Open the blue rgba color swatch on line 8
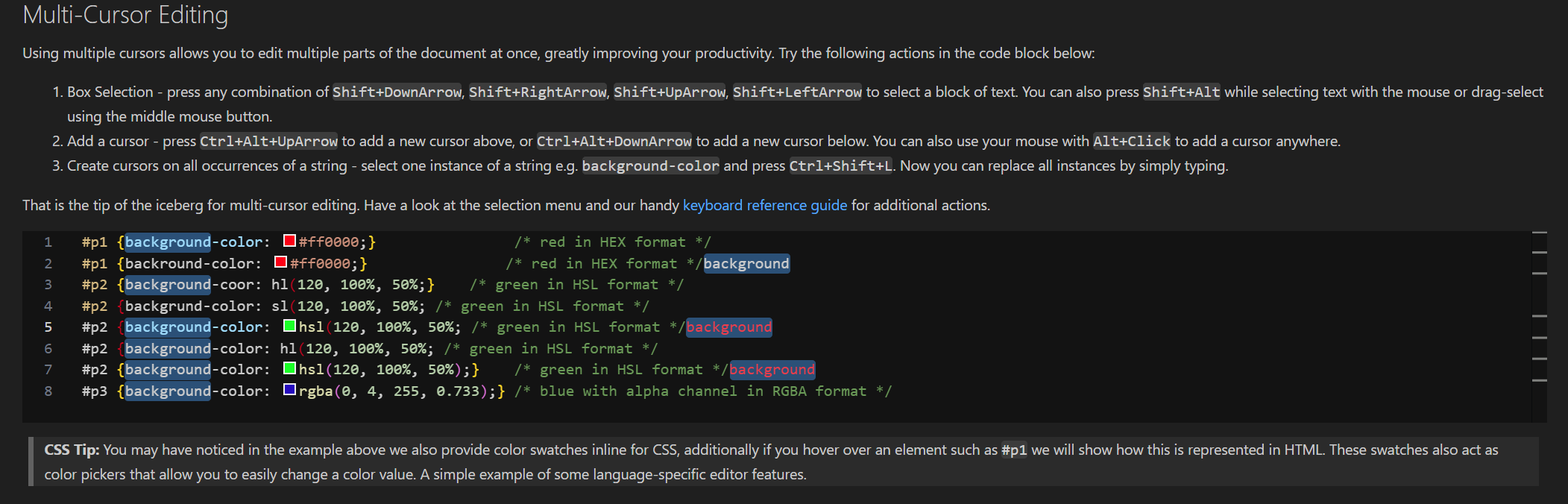The height and width of the screenshot is (504, 1568). coord(290,390)
